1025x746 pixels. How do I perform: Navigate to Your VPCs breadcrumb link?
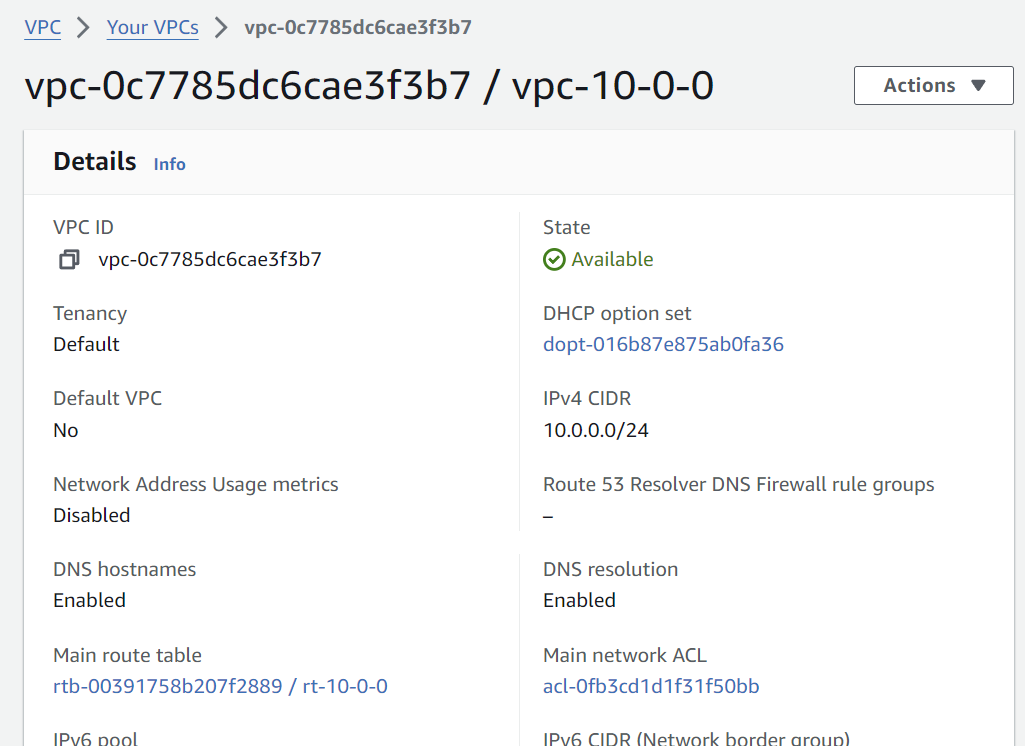click(152, 27)
